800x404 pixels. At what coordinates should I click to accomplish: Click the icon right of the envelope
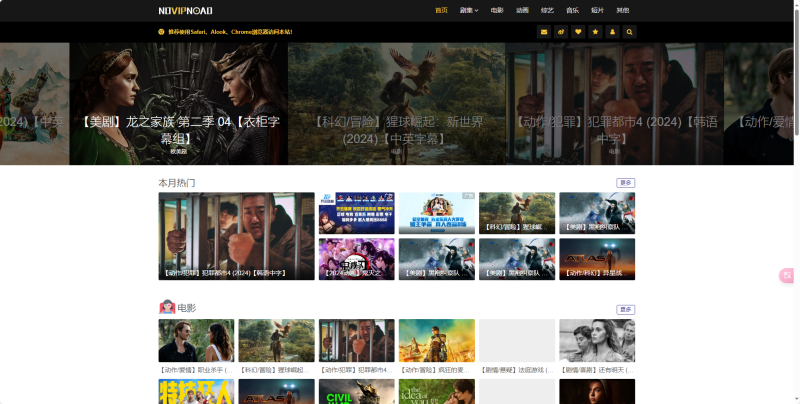561,32
